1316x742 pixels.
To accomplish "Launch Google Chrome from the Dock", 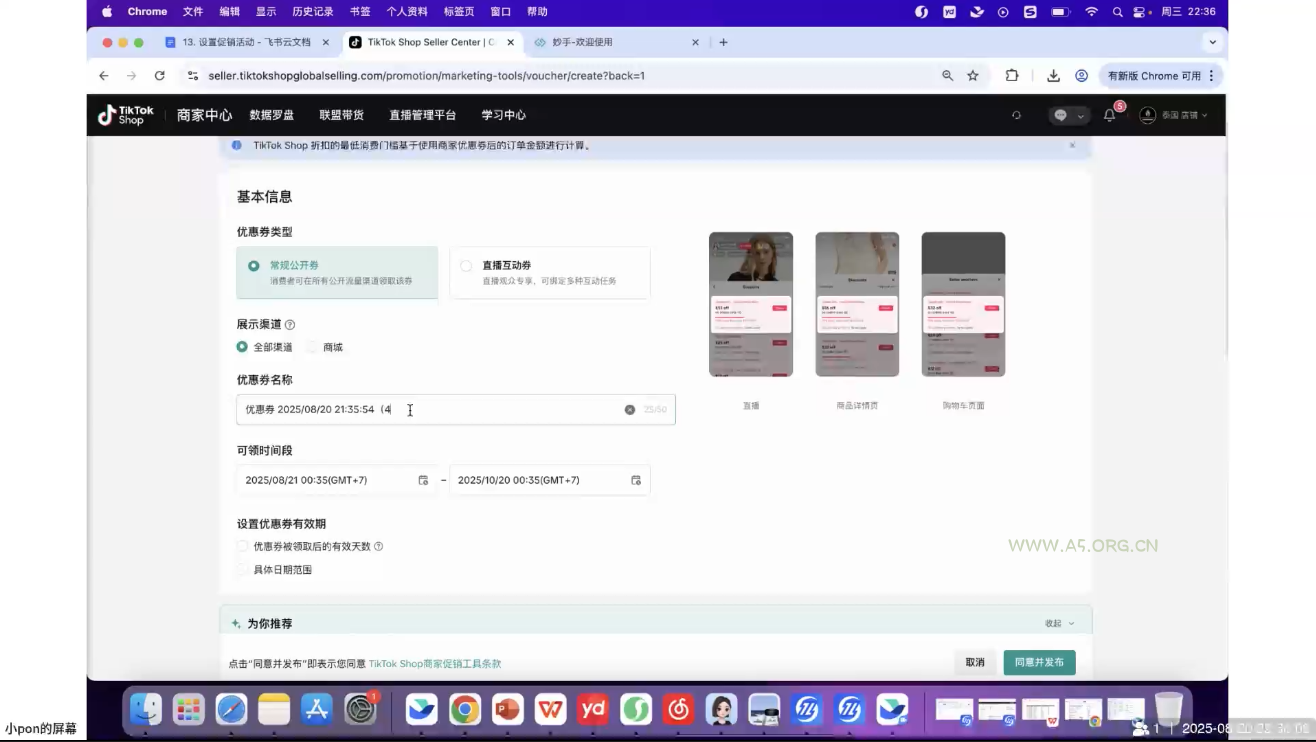I will point(464,709).
